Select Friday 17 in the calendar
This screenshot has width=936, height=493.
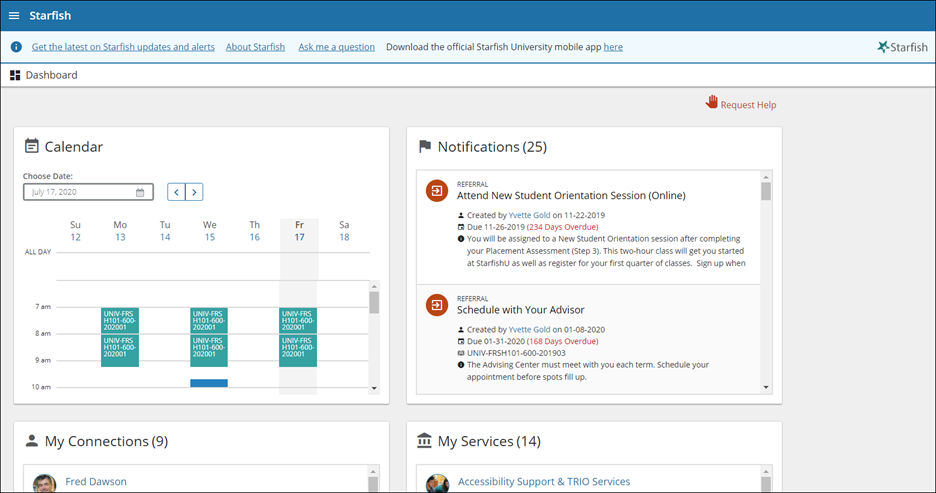click(x=299, y=237)
